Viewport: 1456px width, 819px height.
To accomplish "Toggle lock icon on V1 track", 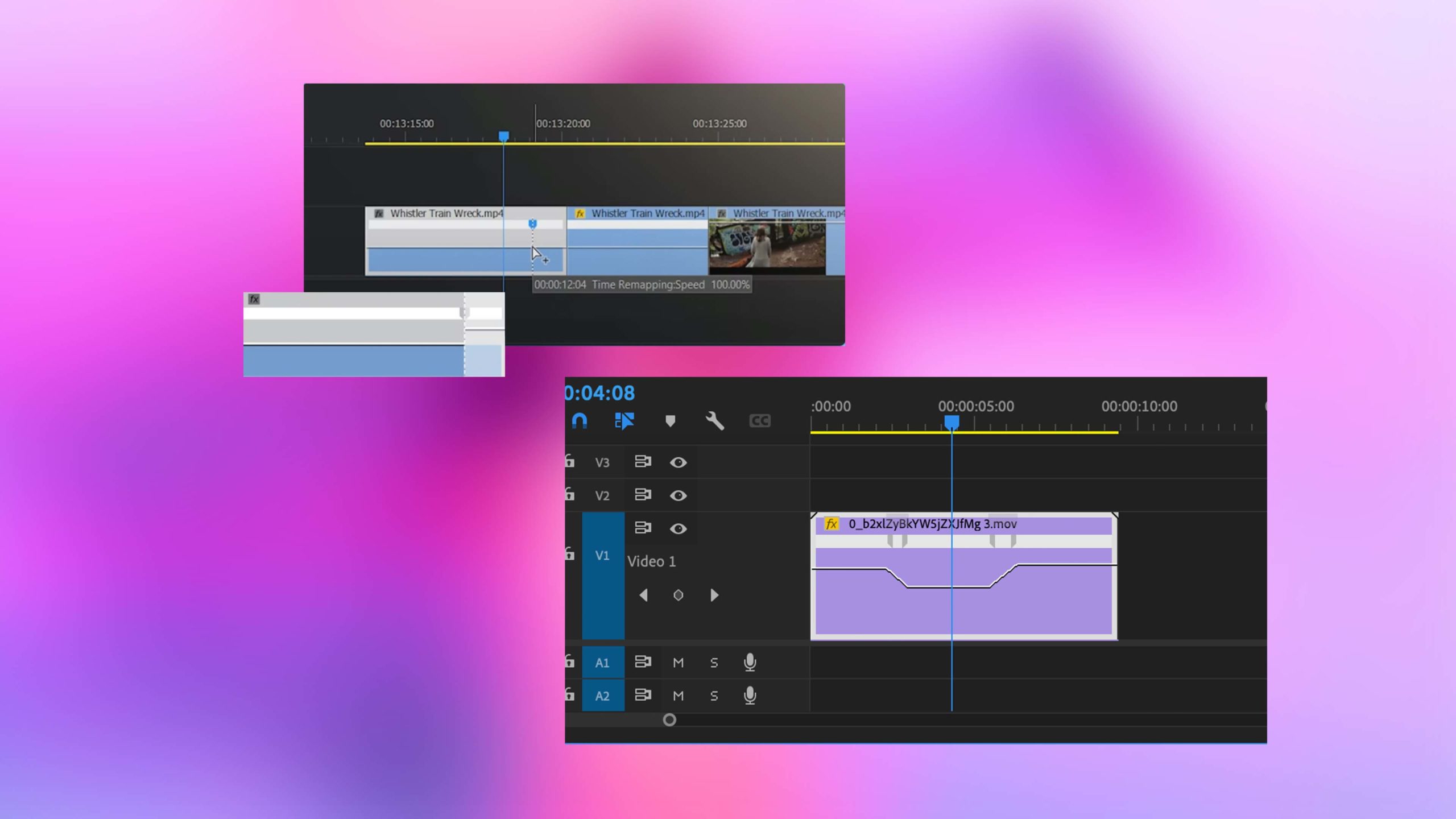I will (x=570, y=553).
